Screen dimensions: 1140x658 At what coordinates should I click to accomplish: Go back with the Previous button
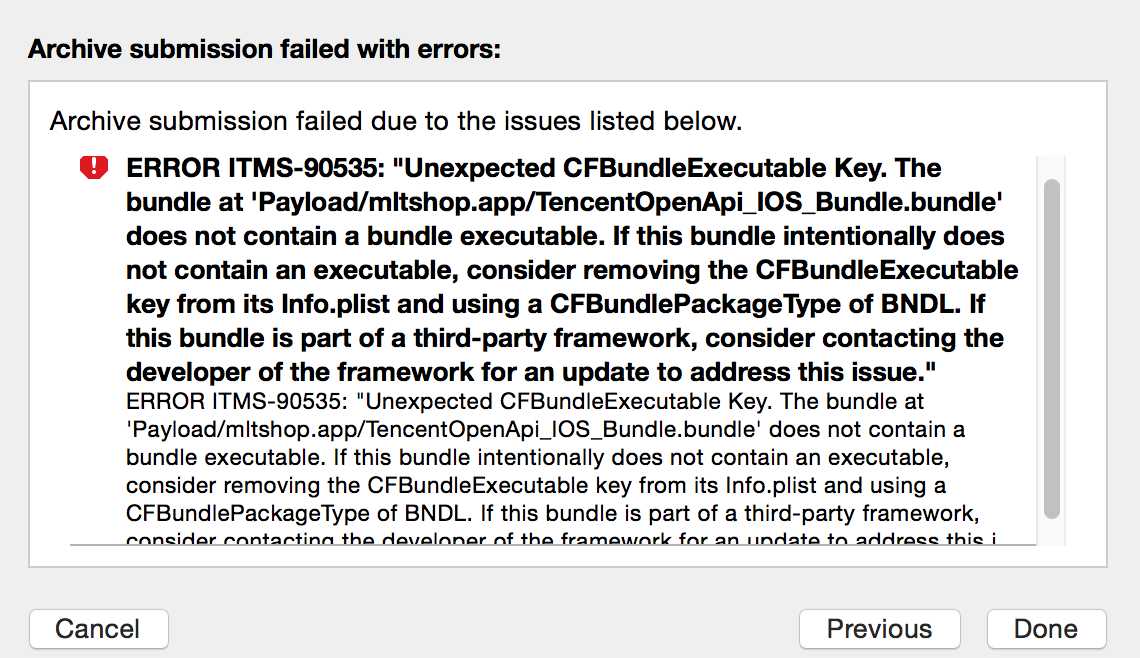point(879,629)
